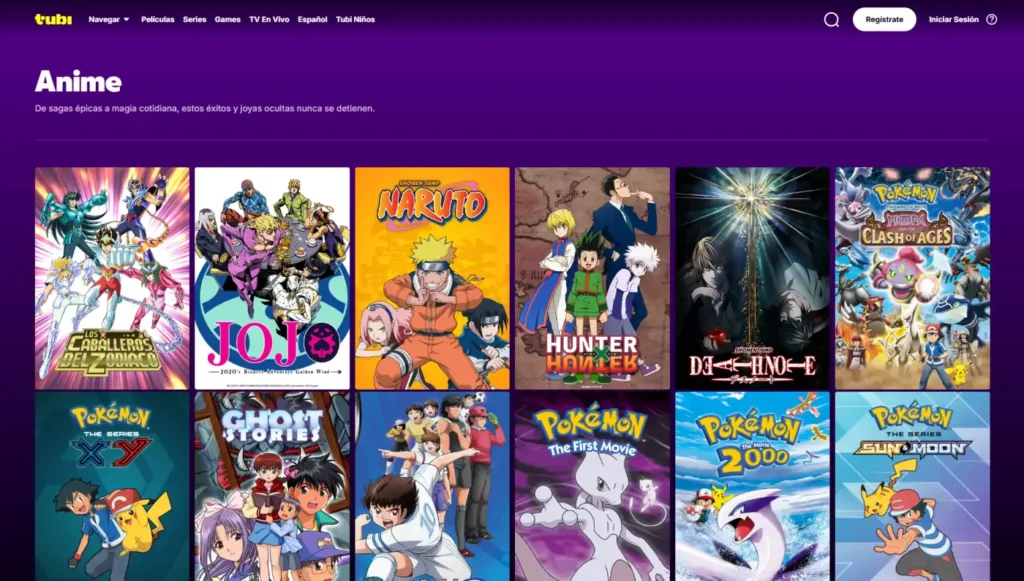1024x581 pixels.
Task: Open the help question mark icon
Action: coord(991,20)
